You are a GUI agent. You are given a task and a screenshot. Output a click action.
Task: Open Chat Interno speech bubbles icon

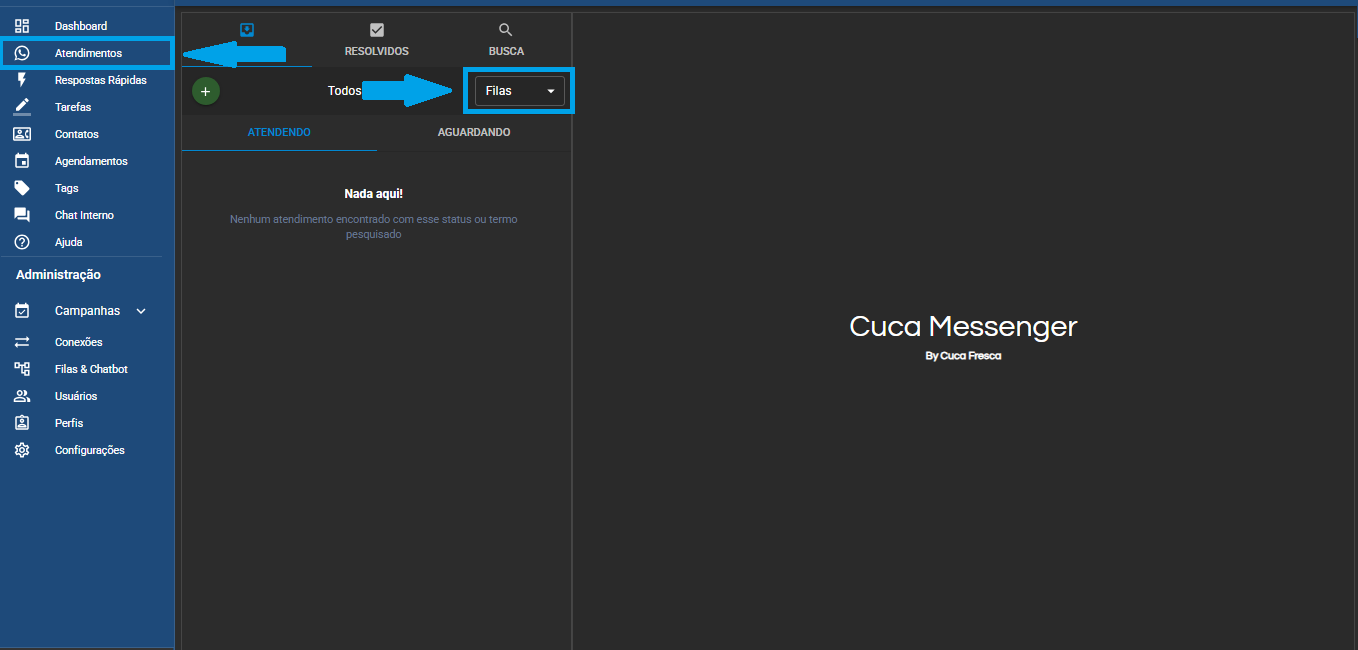coord(22,215)
